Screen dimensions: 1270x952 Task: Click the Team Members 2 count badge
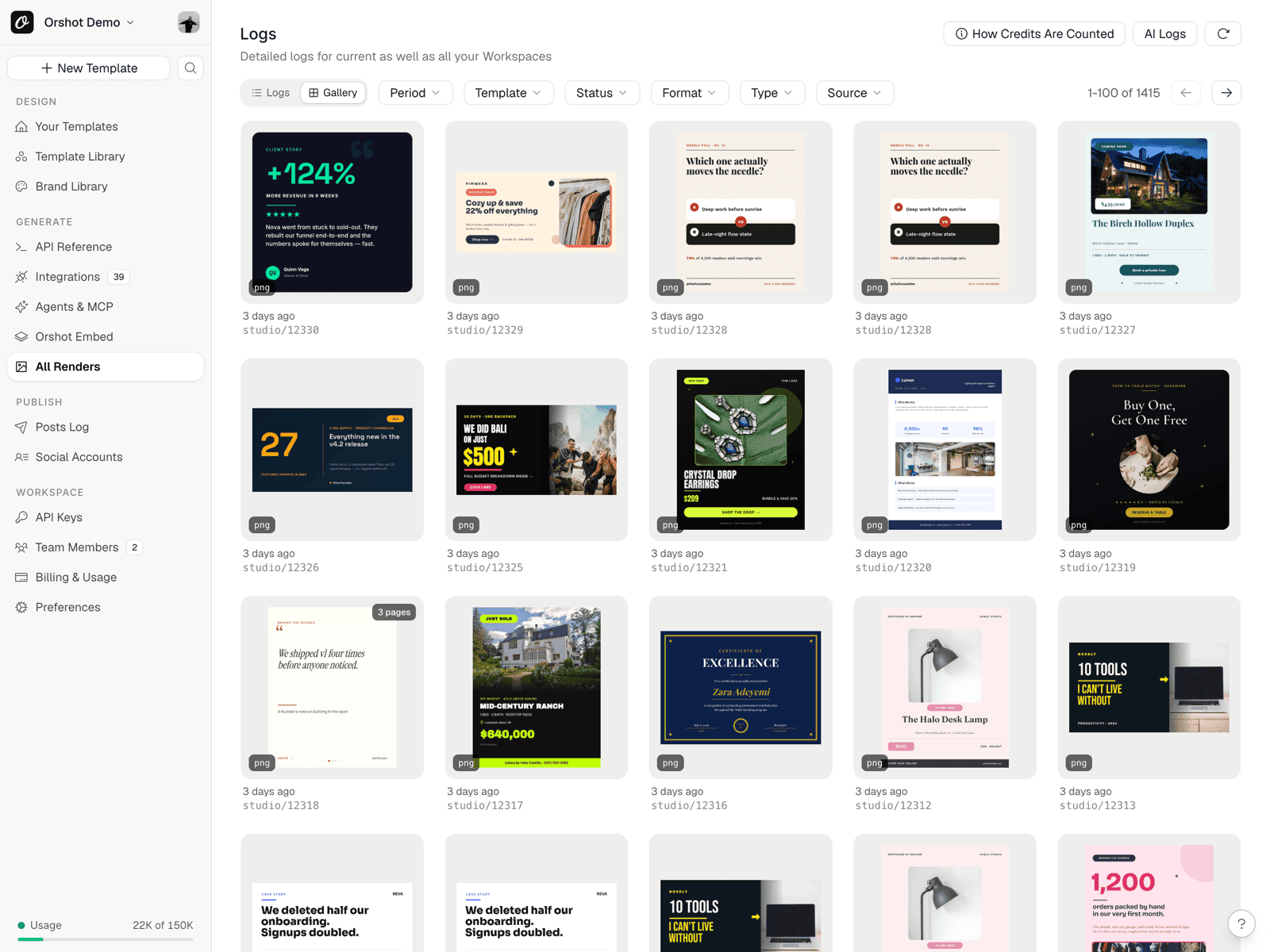pos(135,547)
